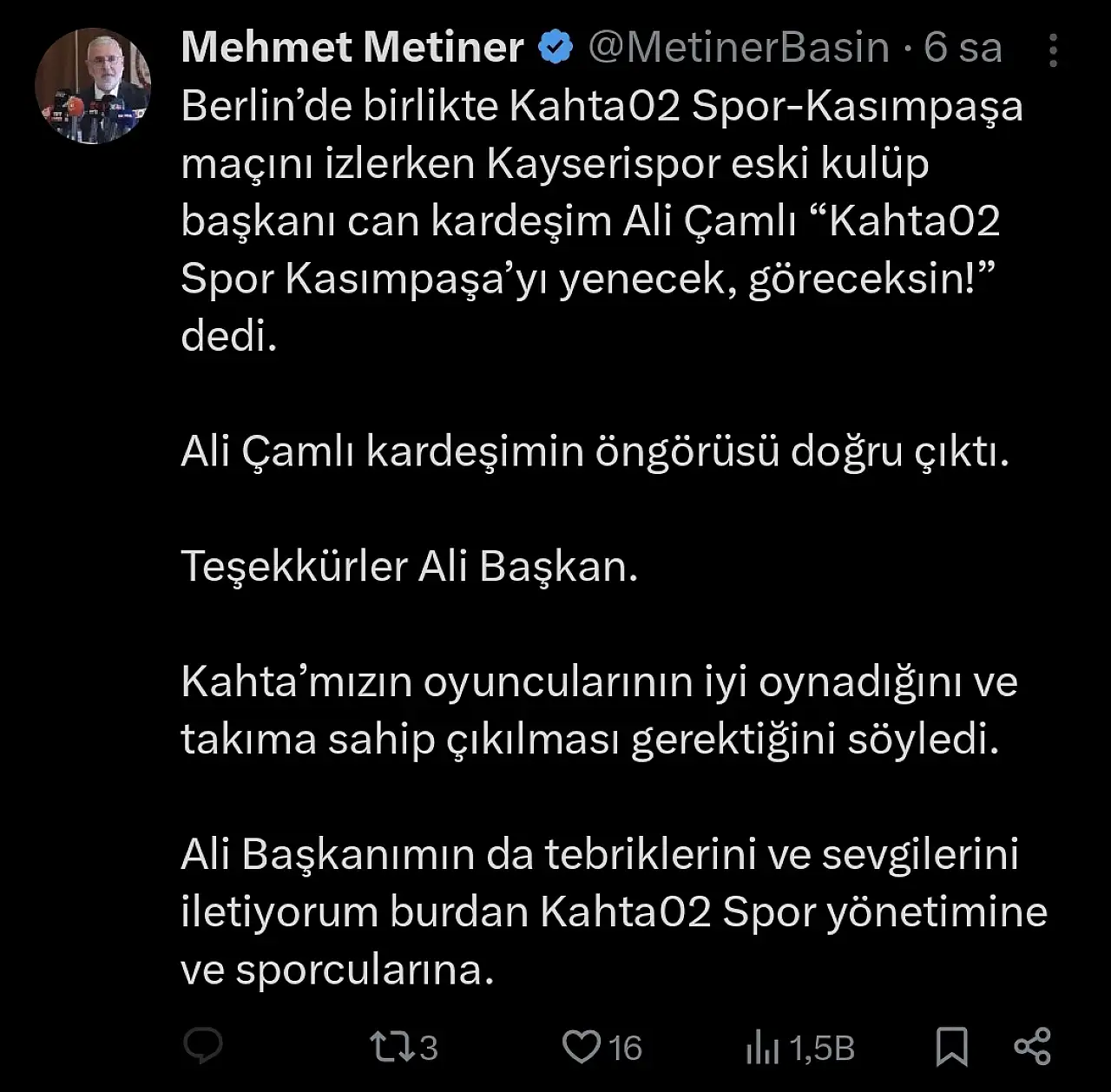This screenshot has width=1111, height=1092.
Task: Click the 1,5B view count
Action: pos(822,1048)
